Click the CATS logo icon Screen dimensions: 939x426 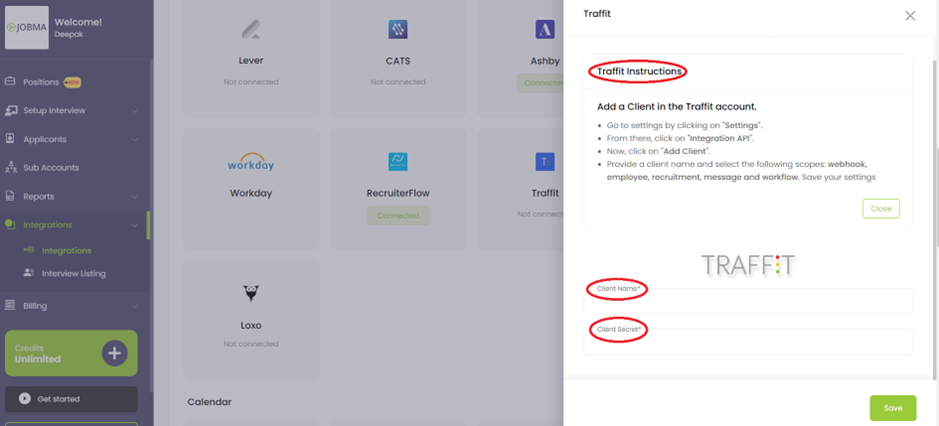point(398,29)
